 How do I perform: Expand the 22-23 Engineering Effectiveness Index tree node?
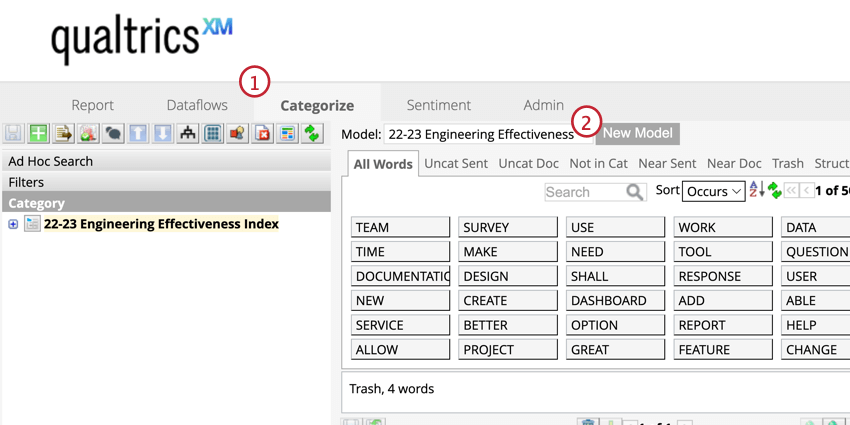coord(13,224)
